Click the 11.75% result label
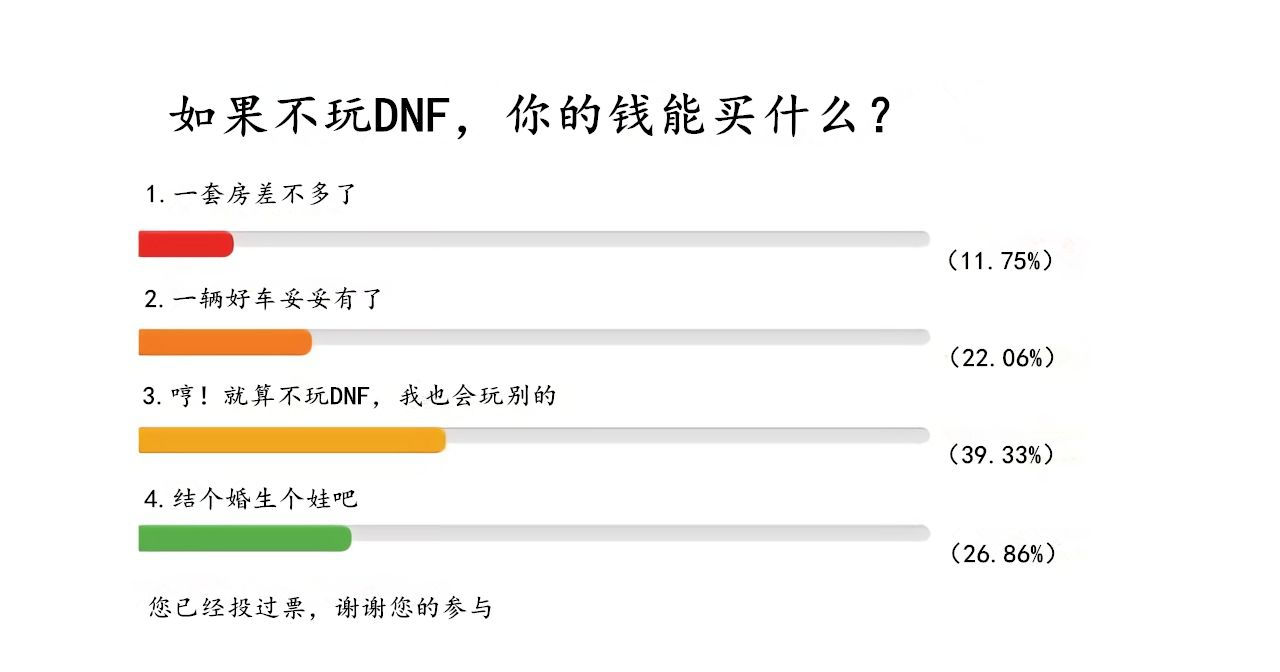 [1000, 261]
